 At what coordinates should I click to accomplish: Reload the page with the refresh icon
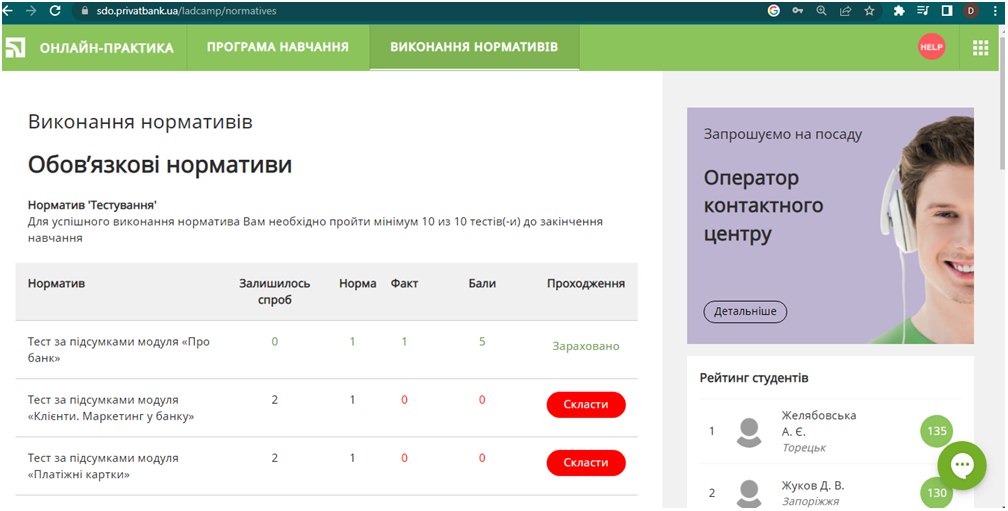(x=55, y=11)
